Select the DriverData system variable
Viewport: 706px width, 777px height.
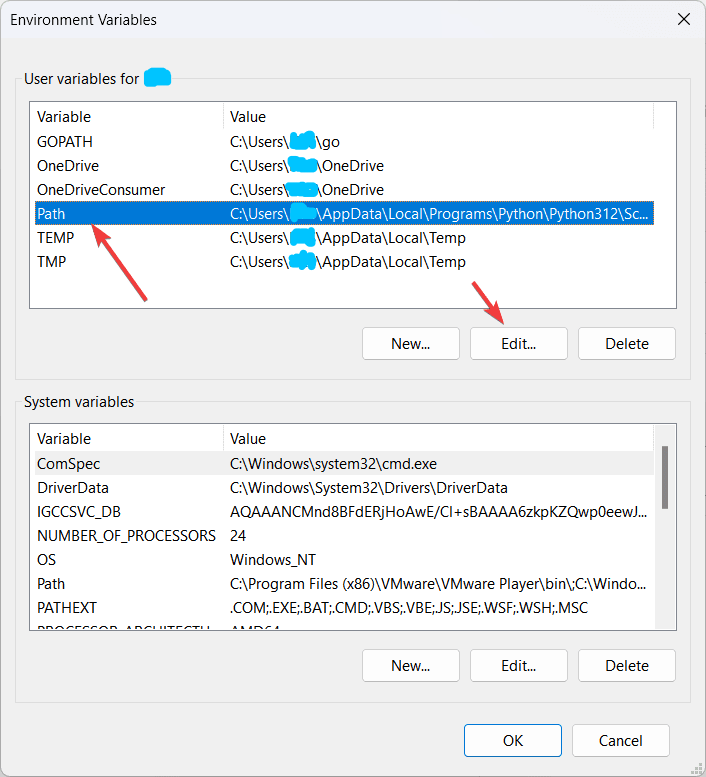coord(344,488)
